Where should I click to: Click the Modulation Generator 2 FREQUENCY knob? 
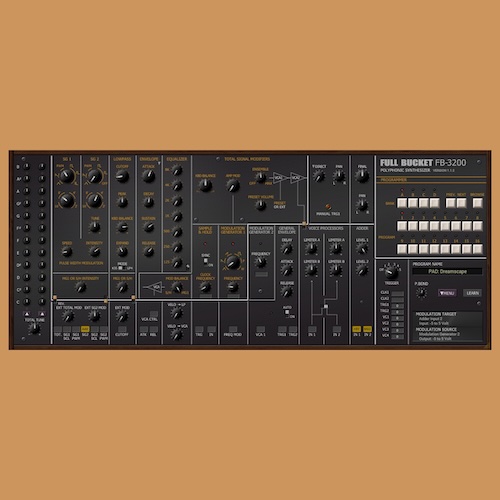260,262
